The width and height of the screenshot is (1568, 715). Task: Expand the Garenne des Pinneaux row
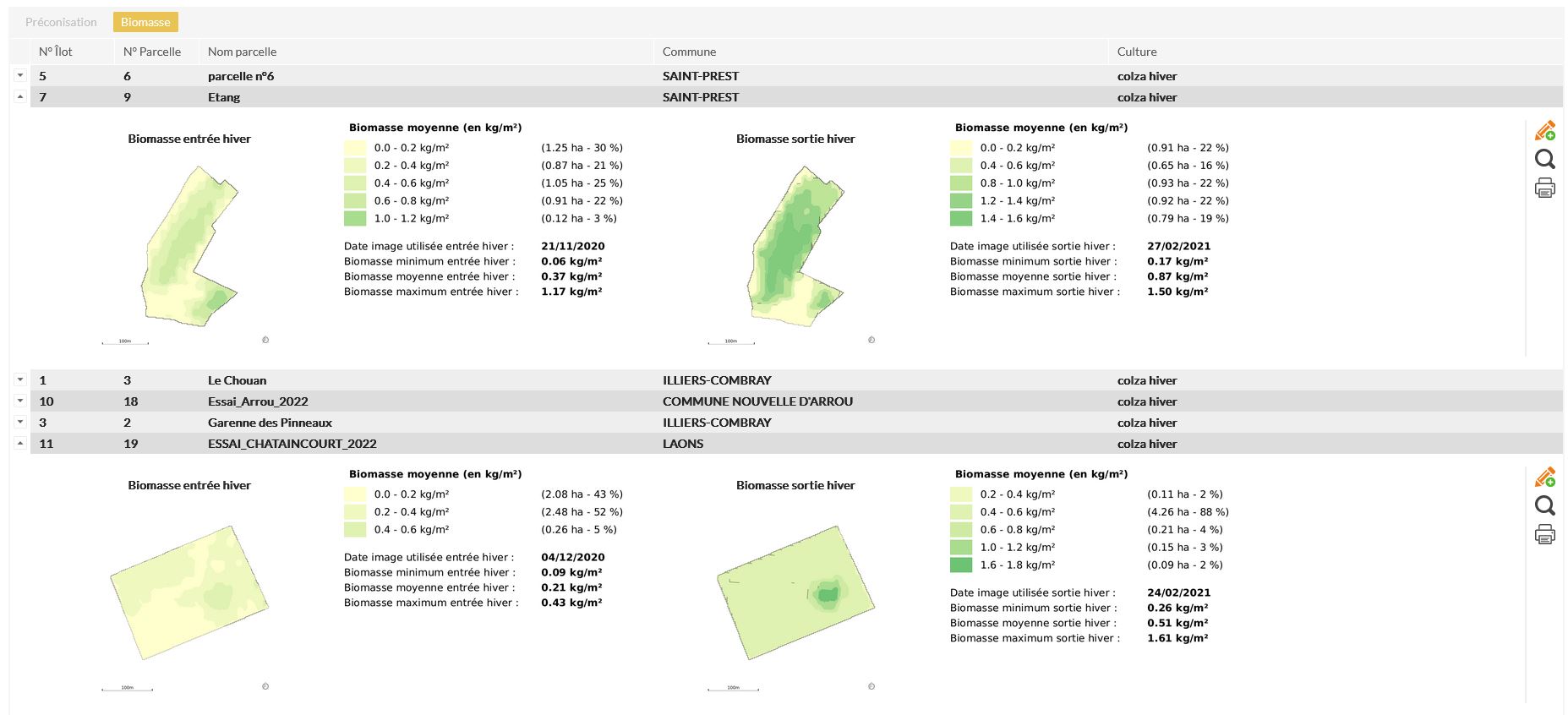[20, 422]
